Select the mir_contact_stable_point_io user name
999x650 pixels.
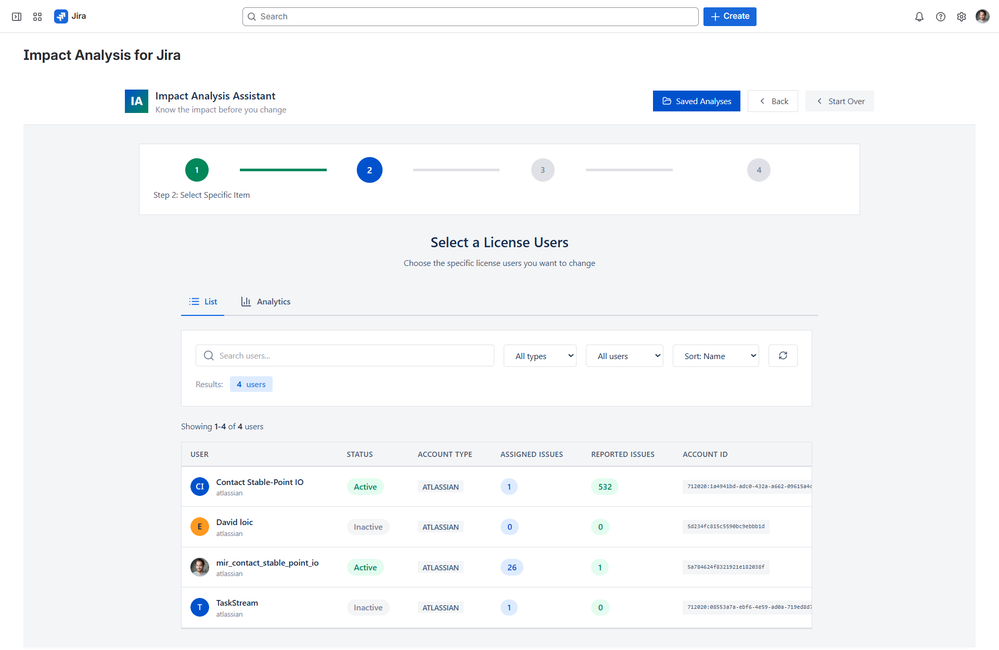coord(267,563)
